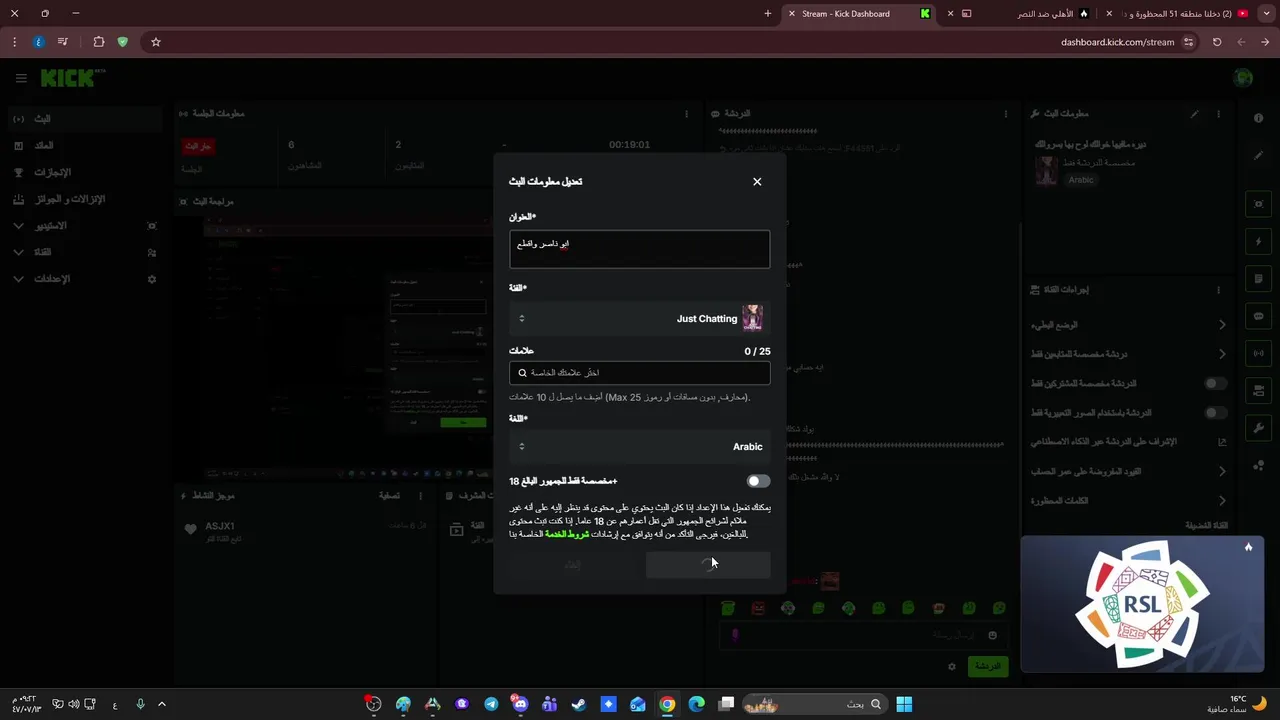Open the Arabic language dropdown
Viewport: 1280px width, 720px height.
[x=640, y=446]
